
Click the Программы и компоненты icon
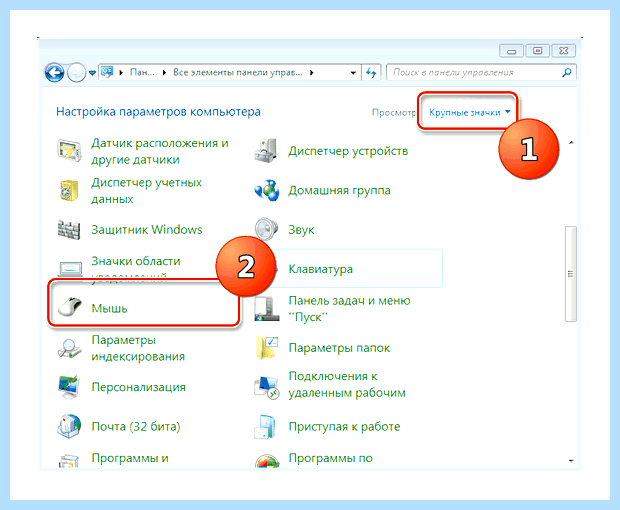(68, 461)
